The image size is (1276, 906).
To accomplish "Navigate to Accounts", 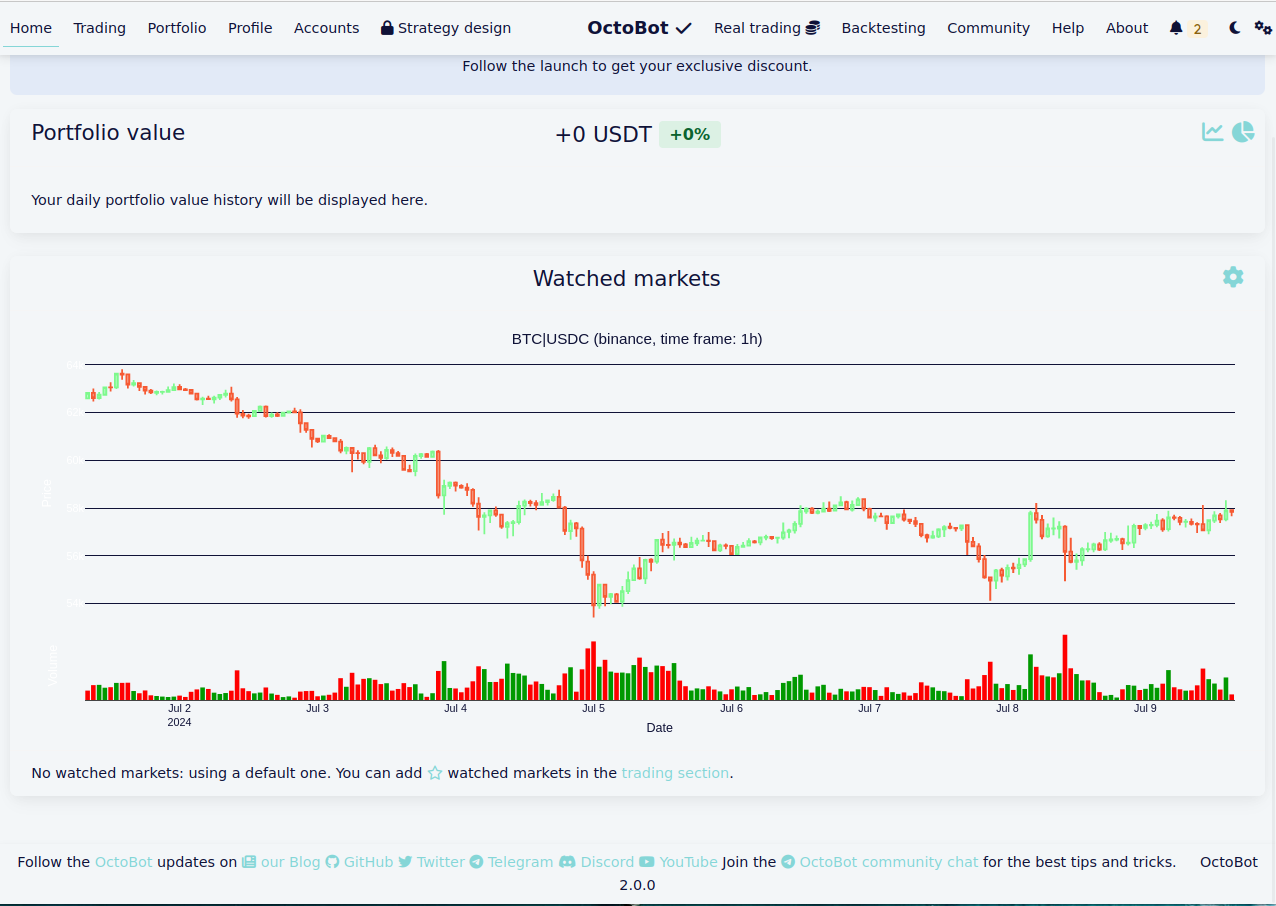I will click(326, 28).
